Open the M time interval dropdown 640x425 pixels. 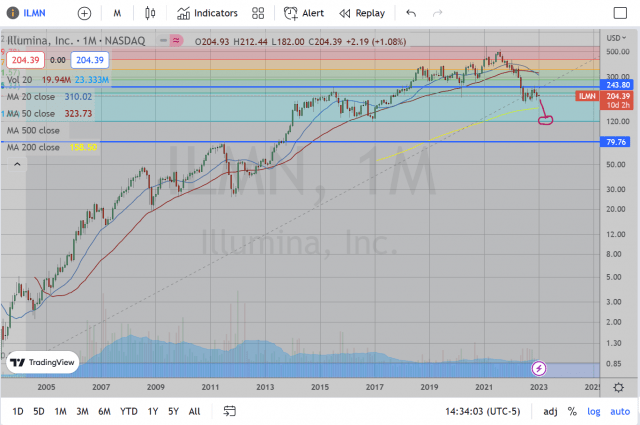pyautogui.click(x=118, y=13)
